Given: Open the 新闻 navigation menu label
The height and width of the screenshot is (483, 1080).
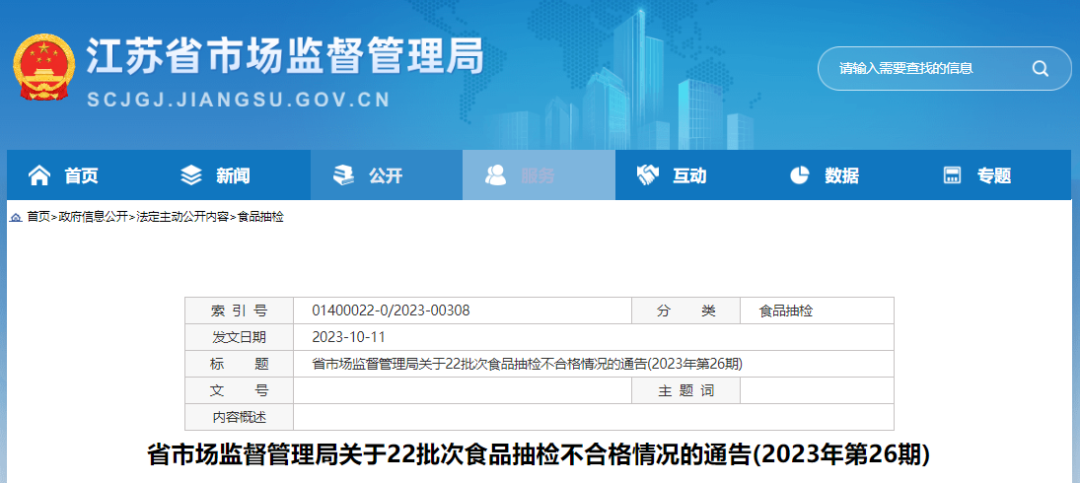Looking at the screenshot, I should 233,176.
